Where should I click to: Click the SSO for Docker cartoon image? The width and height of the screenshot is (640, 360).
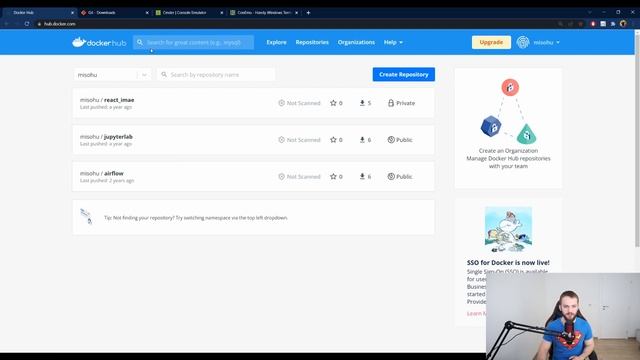(x=508, y=229)
